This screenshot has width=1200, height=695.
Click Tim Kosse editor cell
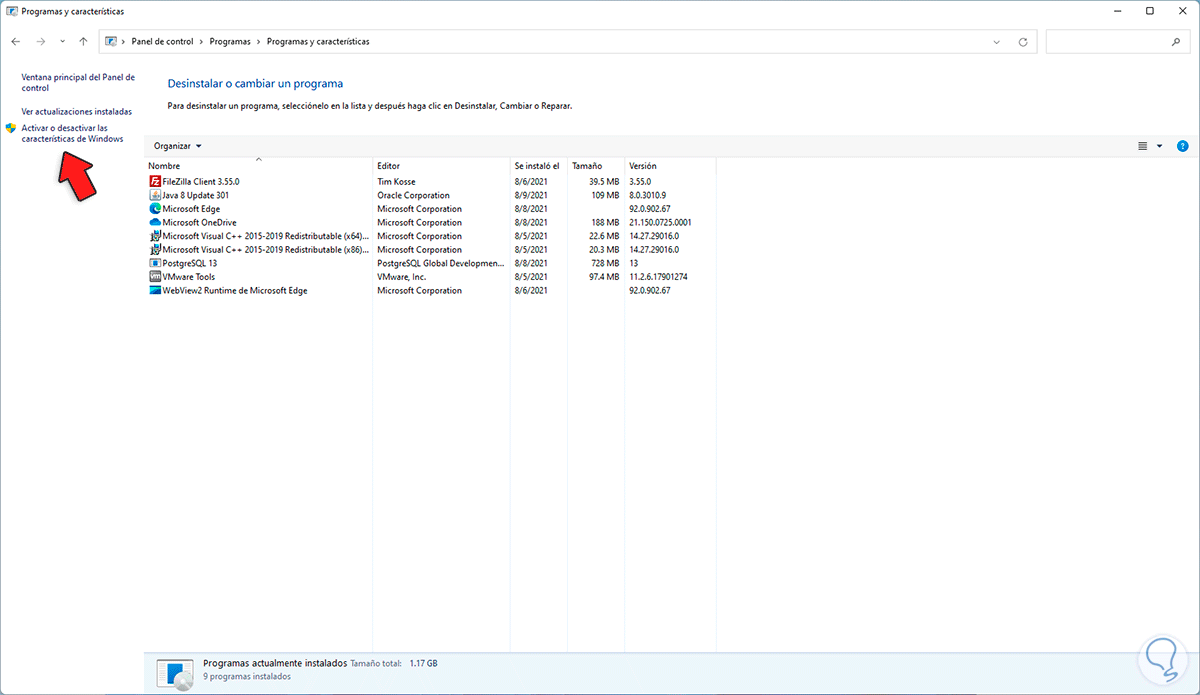(x=395, y=182)
